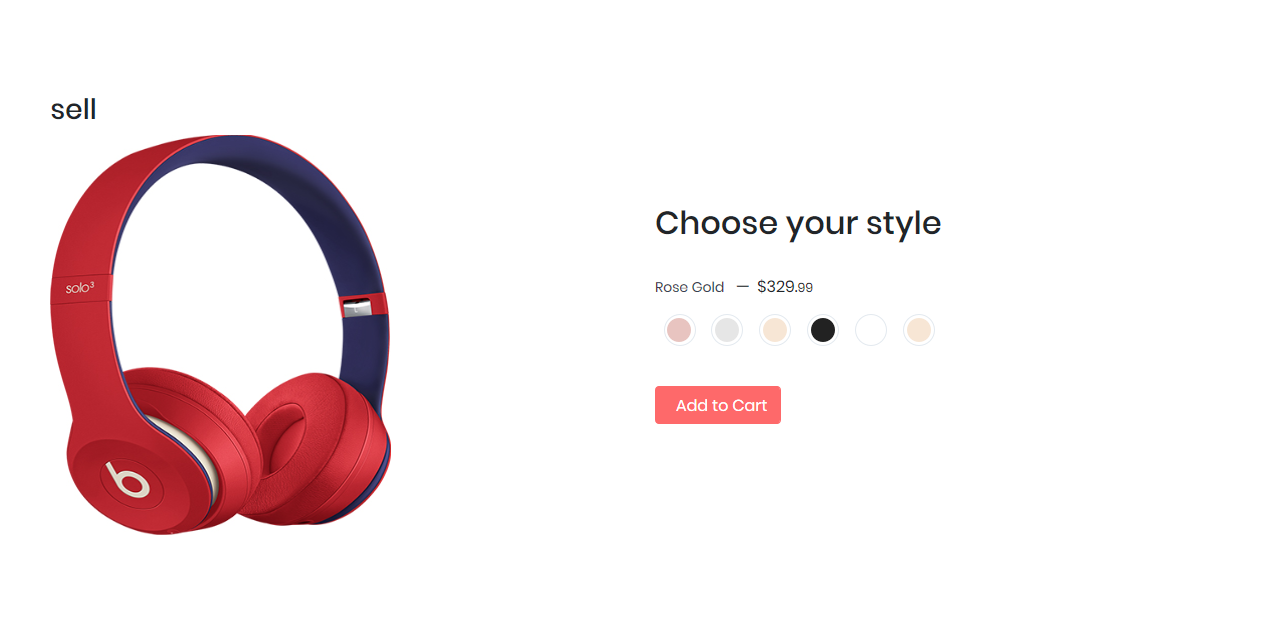The height and width of the screenshot is (627, 1280).
Task: Click the Rose Gold color name label
Action: tap(690, 287)
